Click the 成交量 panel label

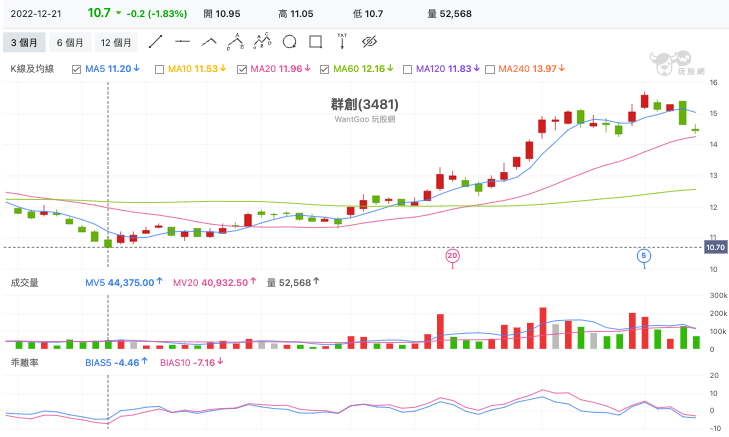tap(24, 283)
